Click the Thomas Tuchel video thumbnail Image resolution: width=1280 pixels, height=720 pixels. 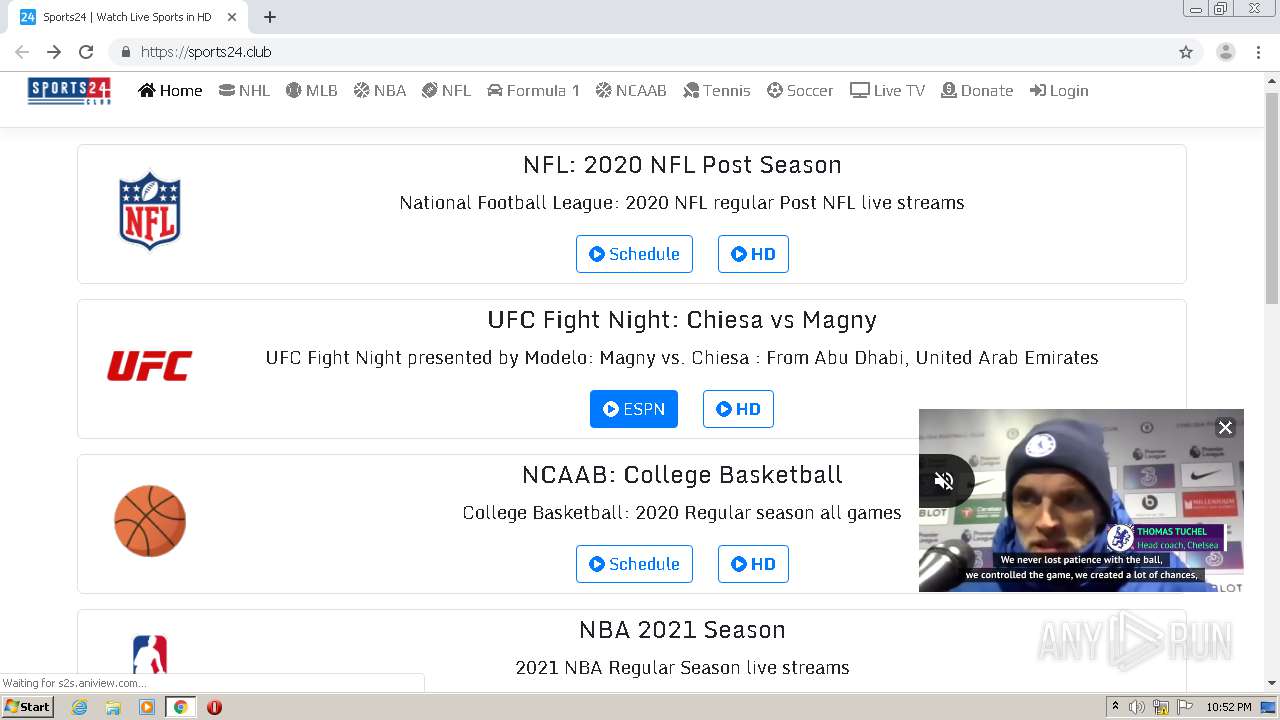point(1081,500)
